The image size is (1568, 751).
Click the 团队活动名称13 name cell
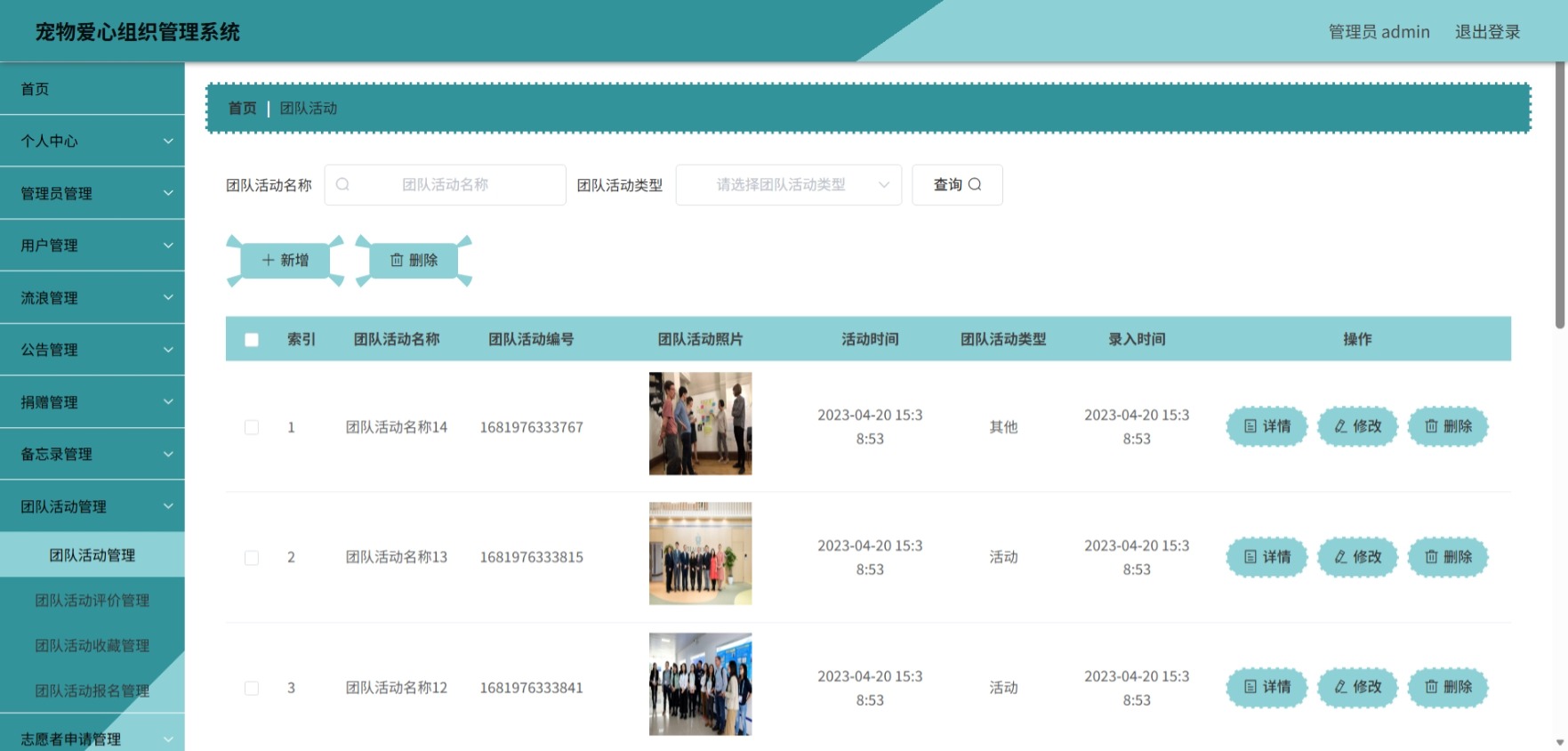click(x=397, y=557)
